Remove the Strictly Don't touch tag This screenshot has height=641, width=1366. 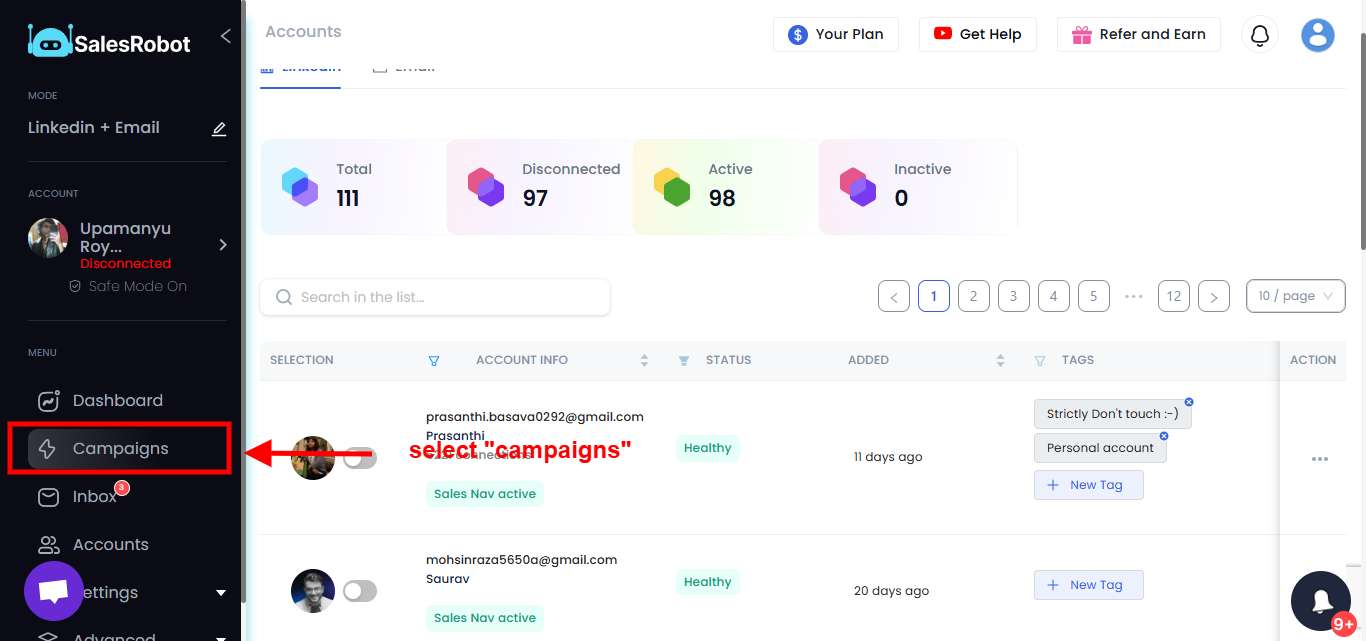[x=1189, y=402]
